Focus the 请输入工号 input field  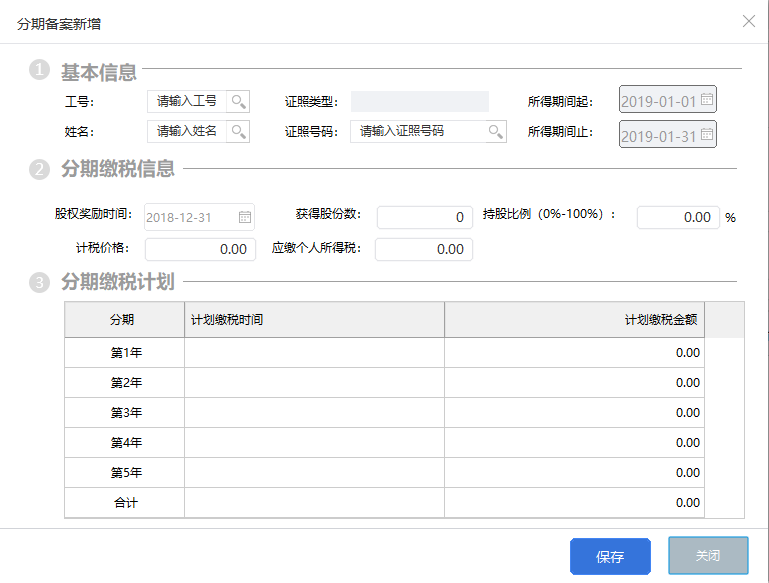pos(187,101)
